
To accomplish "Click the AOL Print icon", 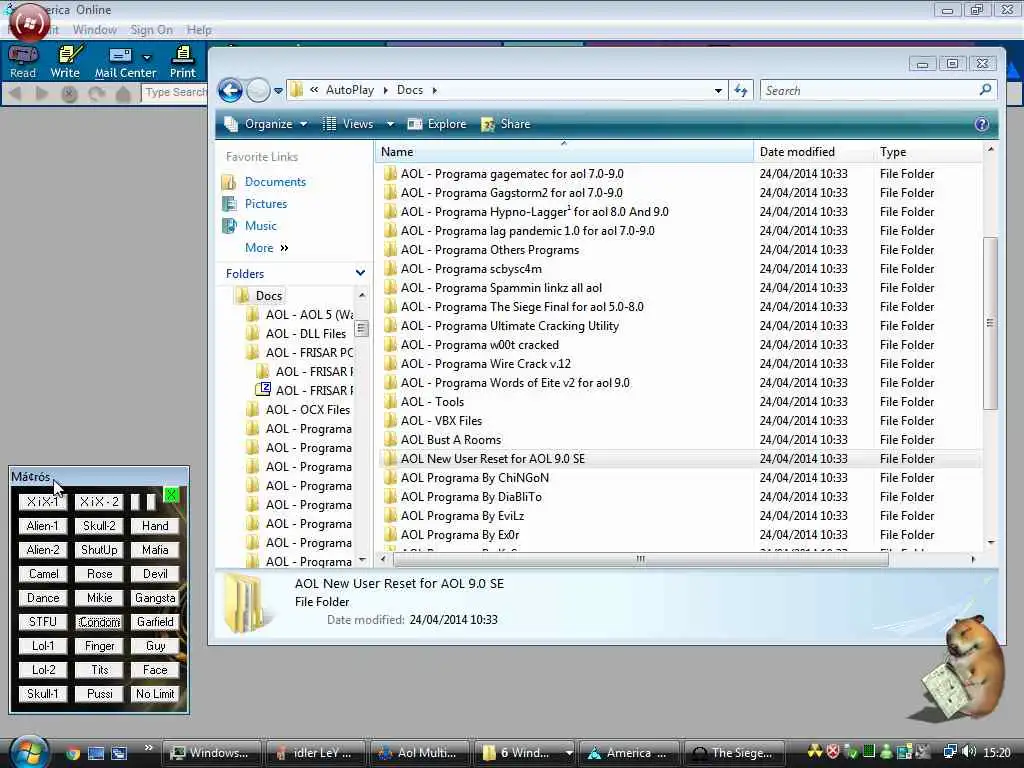I will click(x=183, y=62).
